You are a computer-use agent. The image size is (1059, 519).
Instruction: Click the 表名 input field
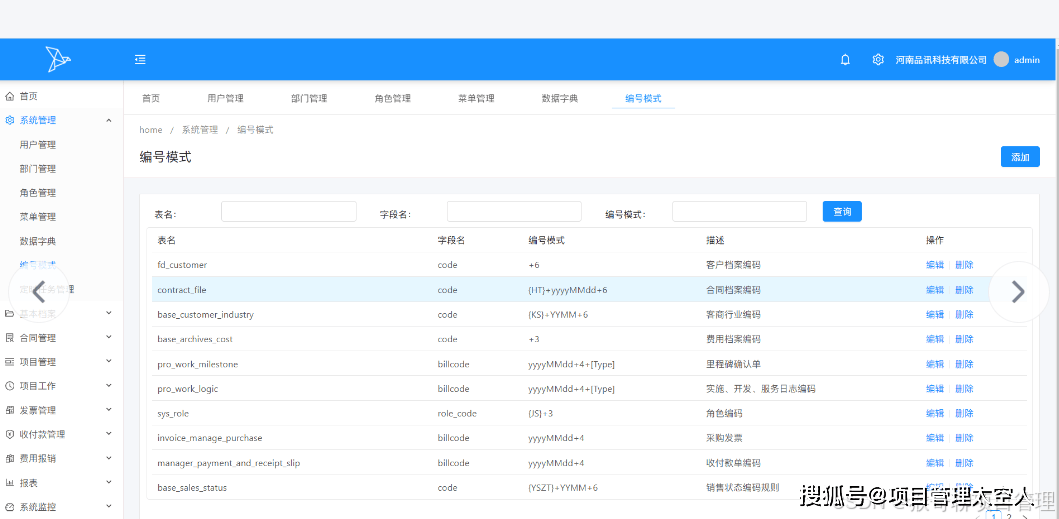(x=288, y=212)
